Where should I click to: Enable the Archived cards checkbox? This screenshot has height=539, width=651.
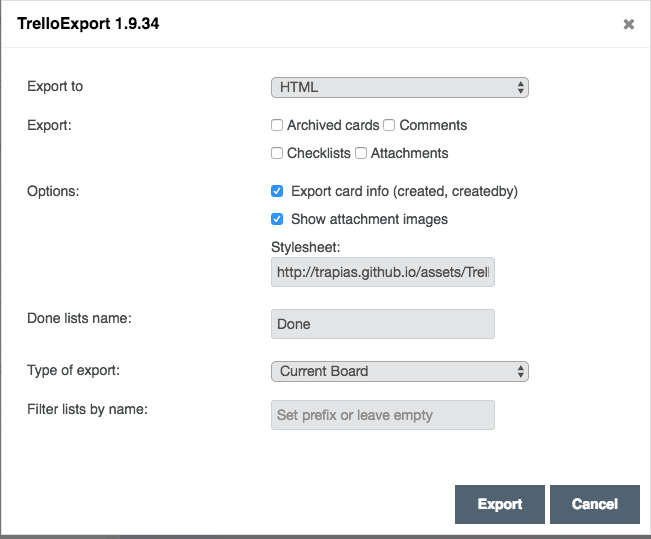277,126
